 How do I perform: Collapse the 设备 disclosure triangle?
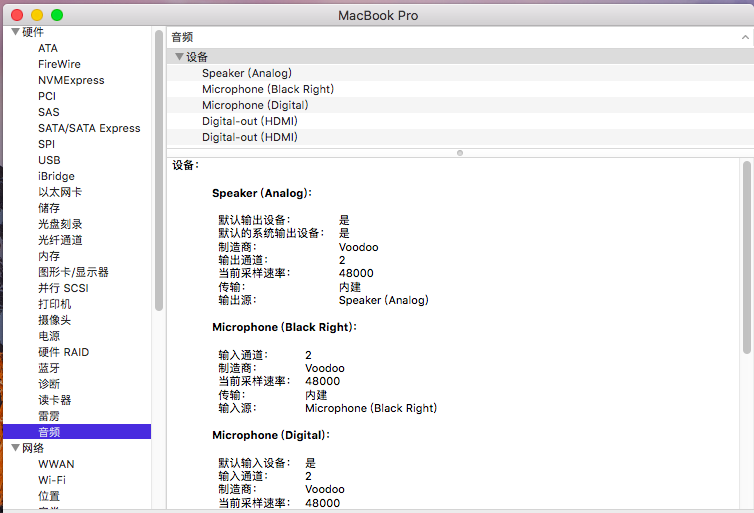pyautogui.click(x=179, y=57)
